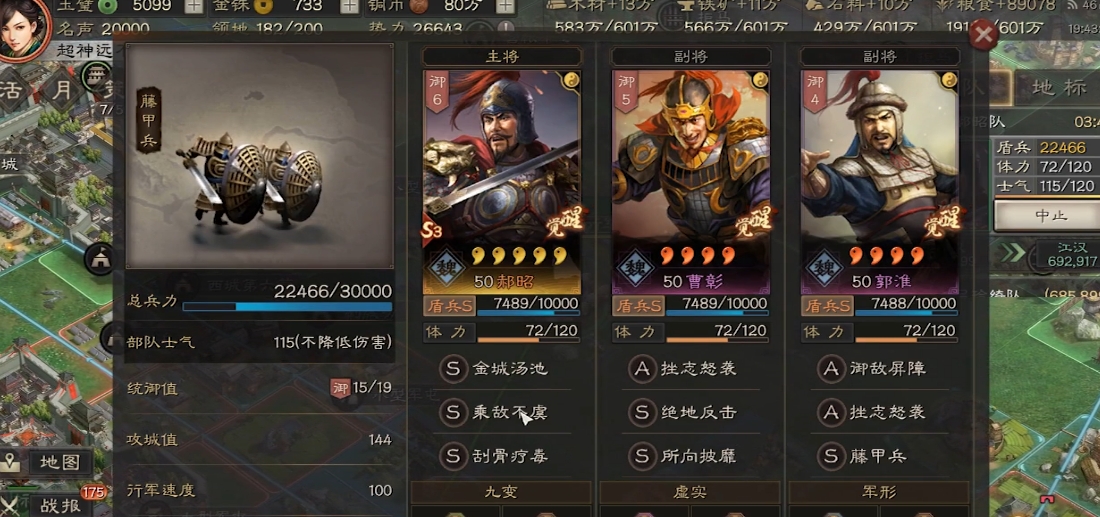The width and height of the screenshot is (1100, 517).
Task: Open the 军形 tactics tab
Action: [x=878, y=492]
